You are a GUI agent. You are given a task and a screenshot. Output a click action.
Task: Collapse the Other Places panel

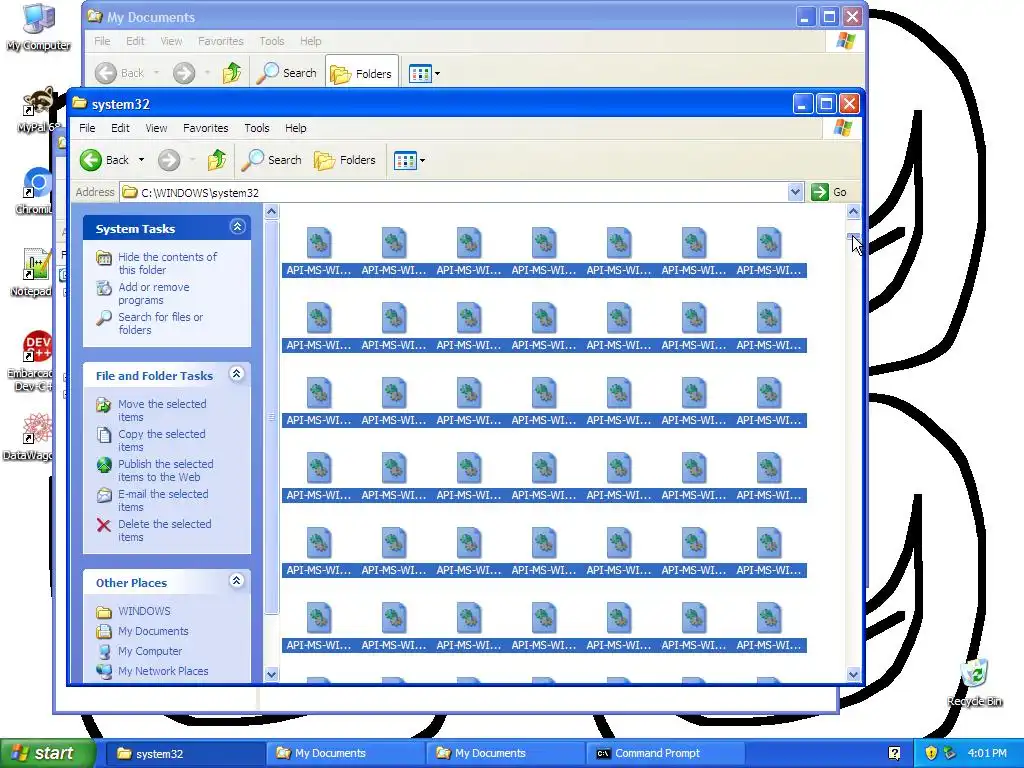[237, 581]
